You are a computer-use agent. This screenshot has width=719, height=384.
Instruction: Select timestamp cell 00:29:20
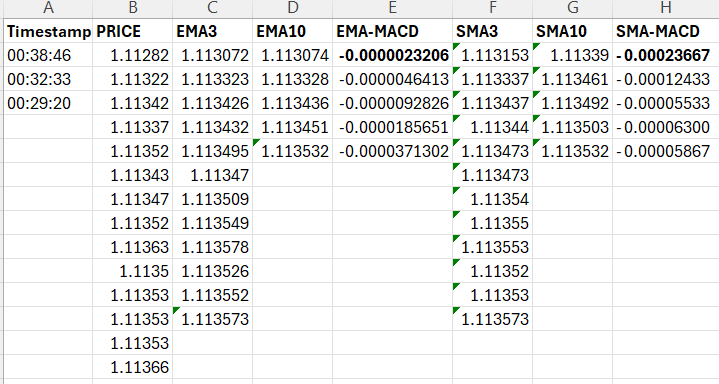tap(48, 103)
